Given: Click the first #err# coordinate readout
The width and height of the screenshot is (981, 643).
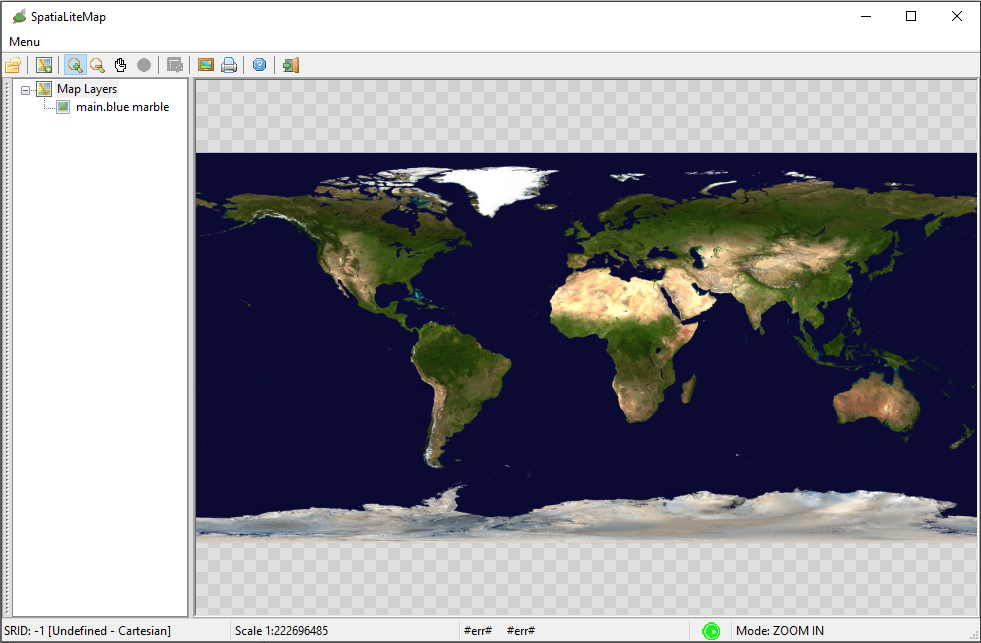Looking at the screenshot, I should pyautogui.click(x=478, y=631).
